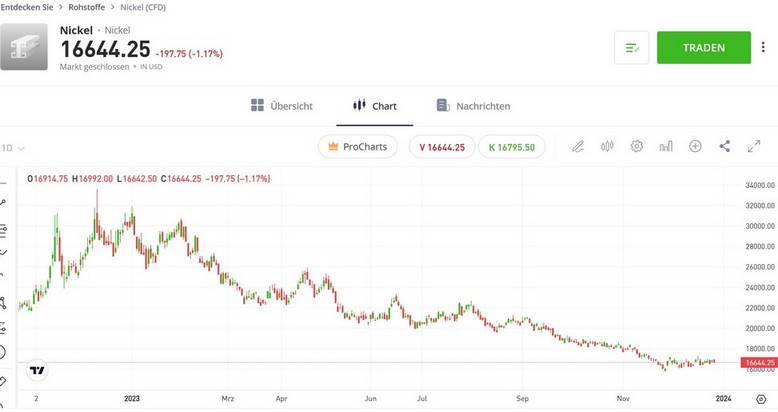Open ProCharts
This screenshot has height=412, width=778.
pos(358,147)
